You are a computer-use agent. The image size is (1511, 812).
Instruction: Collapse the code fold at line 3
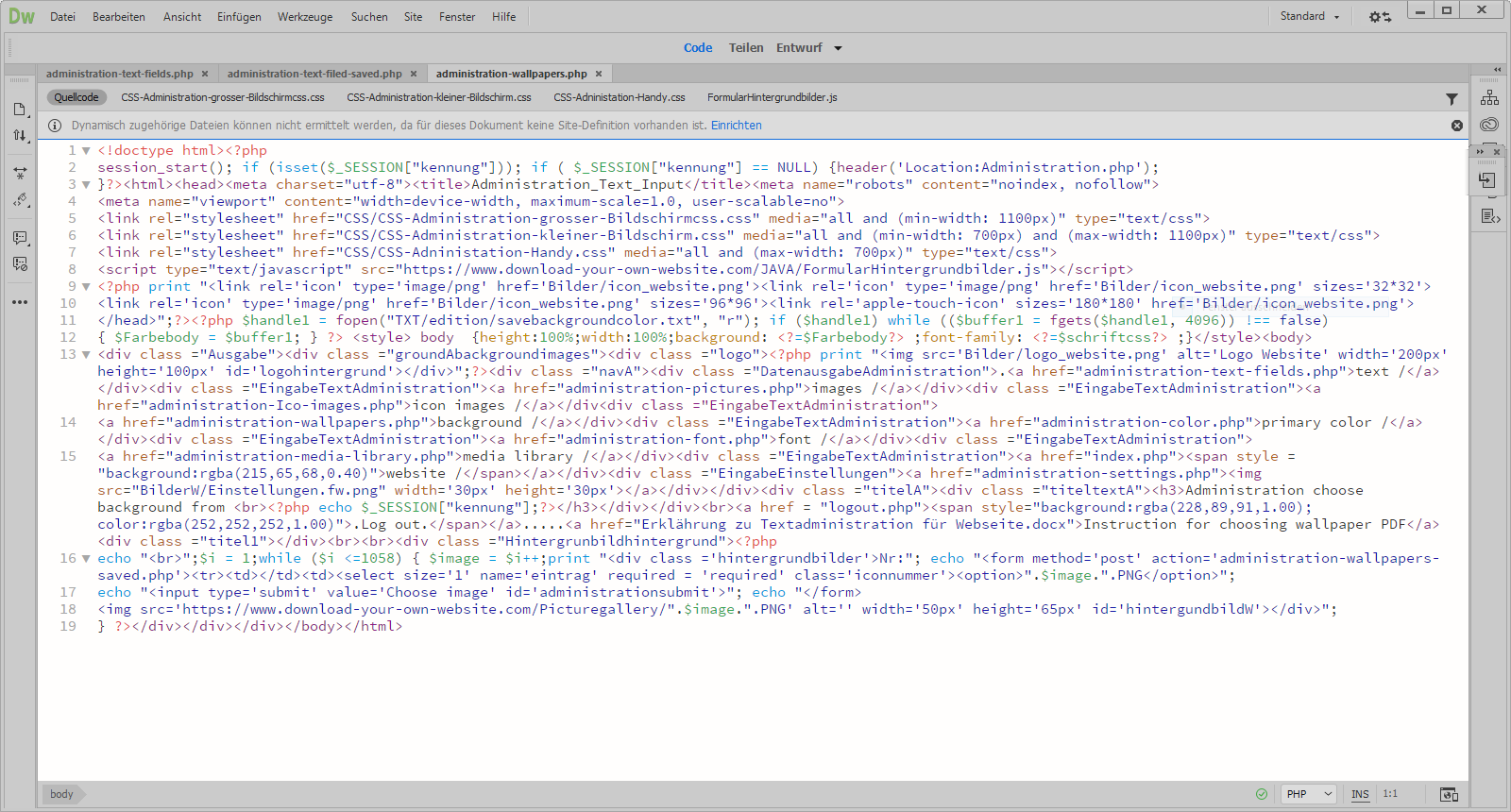pos(86,185)
